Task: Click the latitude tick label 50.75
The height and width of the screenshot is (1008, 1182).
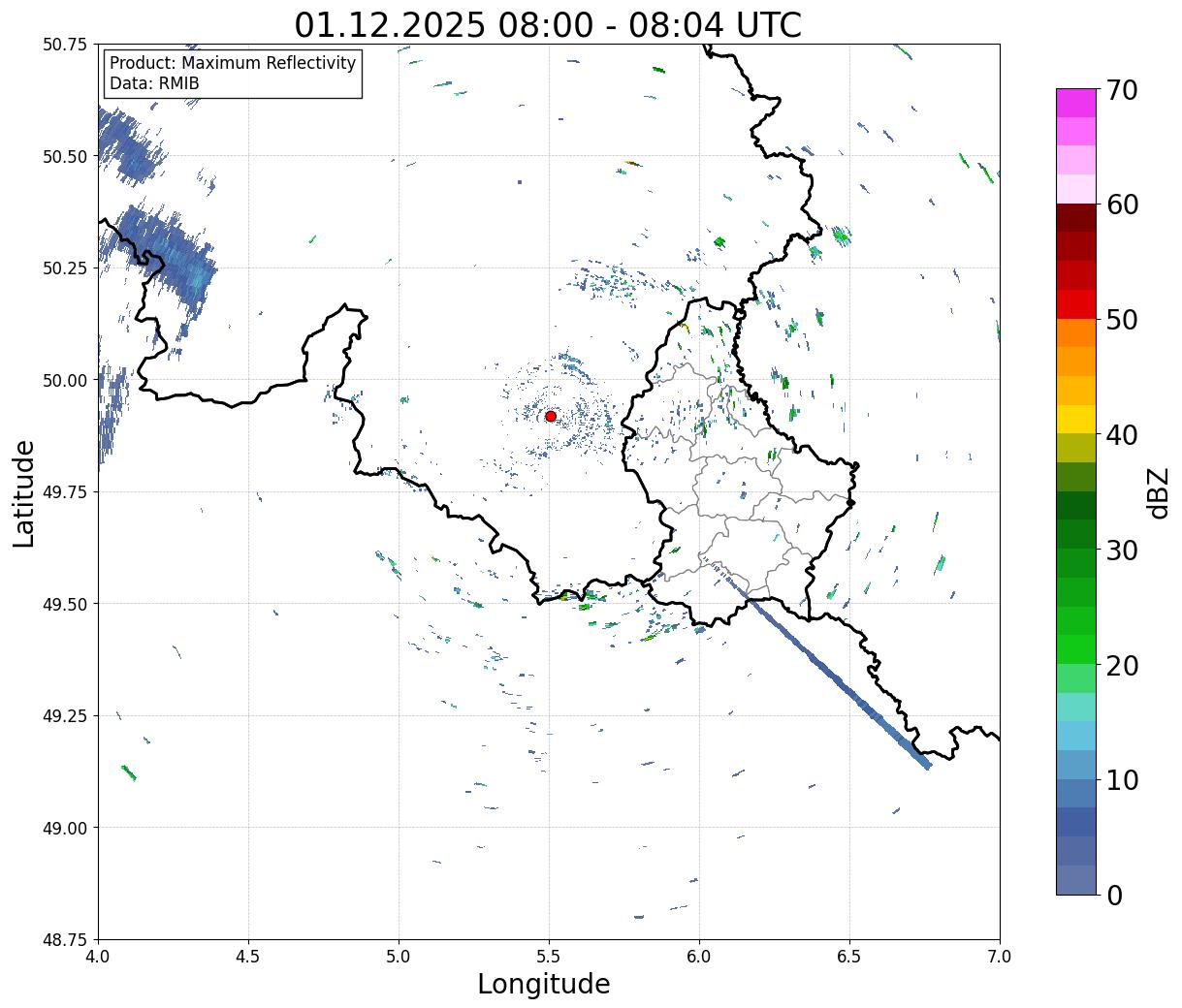Action: (65, 45)
